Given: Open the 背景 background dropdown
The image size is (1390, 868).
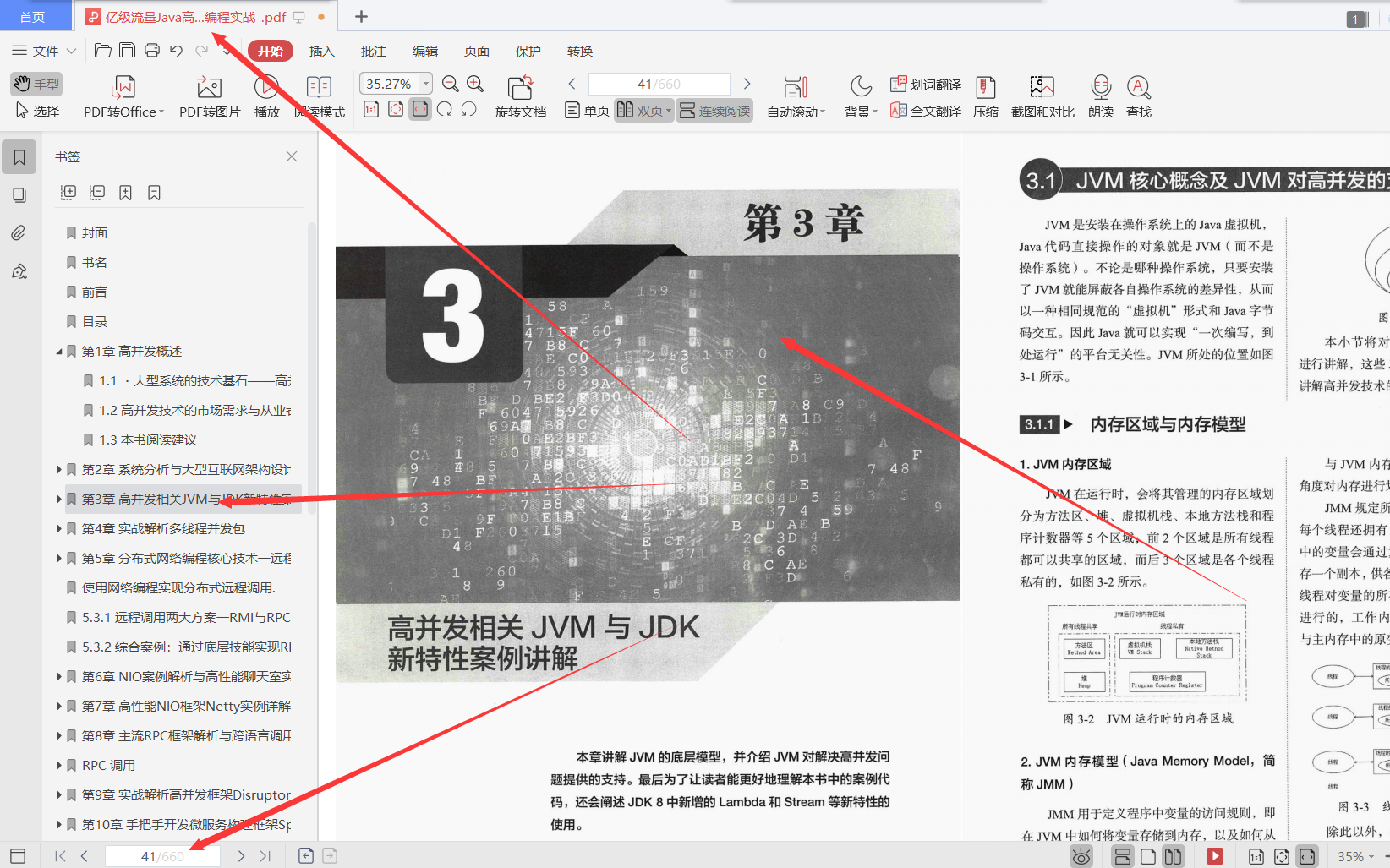Looking at the screenshot, I should [859, 96].
